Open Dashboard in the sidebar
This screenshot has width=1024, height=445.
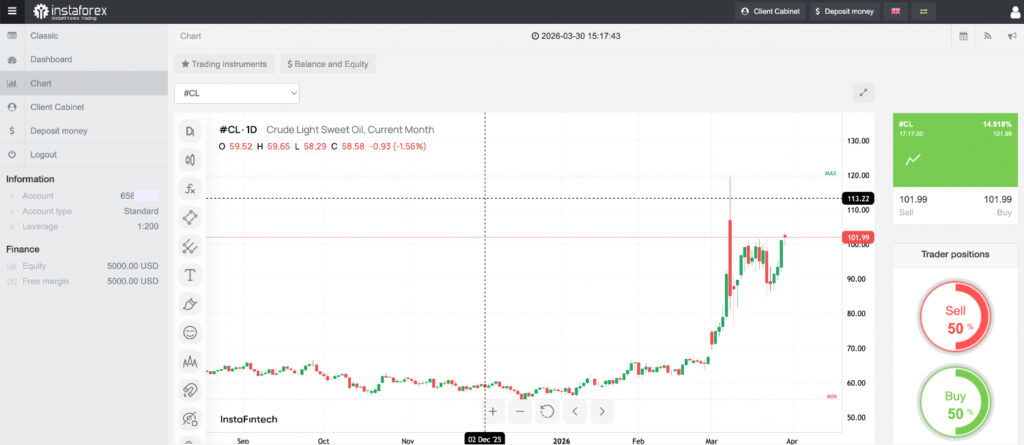(84, 59)
